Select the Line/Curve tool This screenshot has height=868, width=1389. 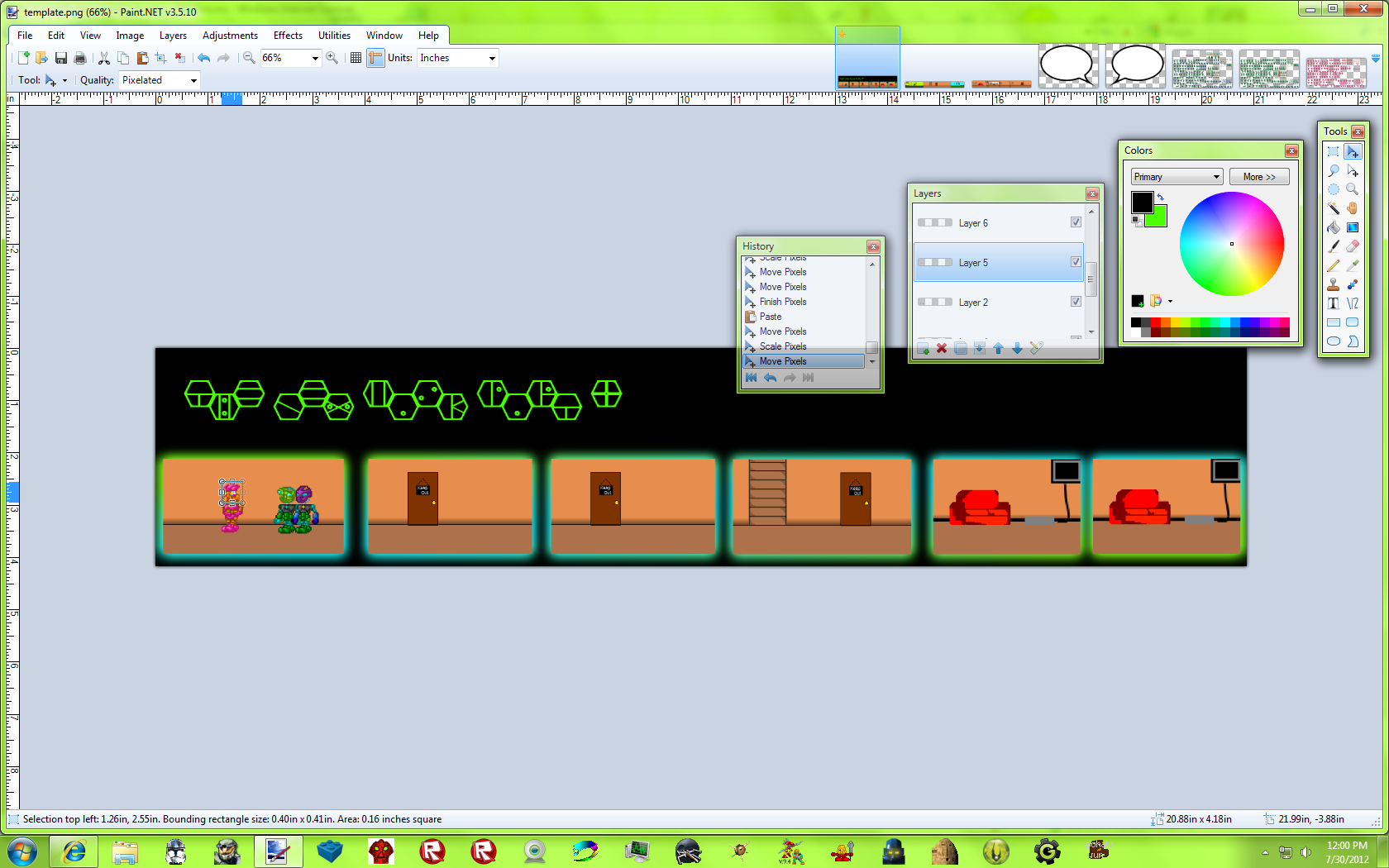click(1353, 303)
